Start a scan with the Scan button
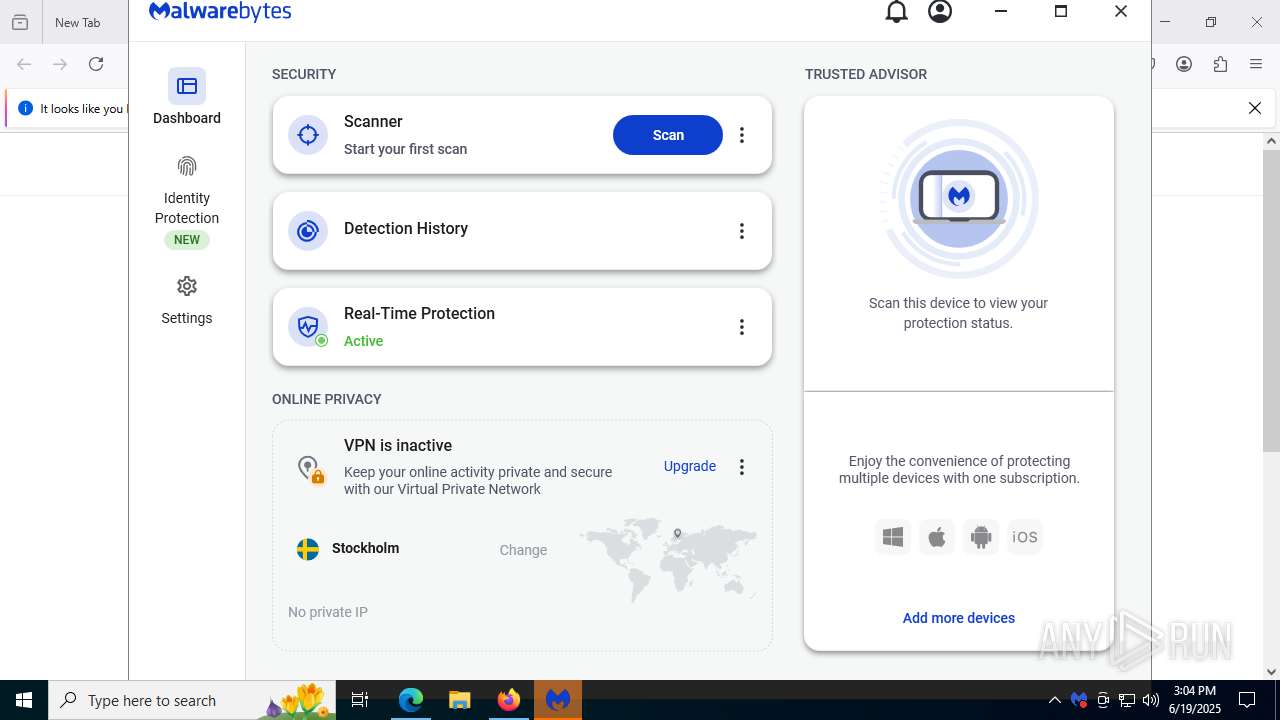The width and height of the screenshot is (1280, 720). (668, 135)
